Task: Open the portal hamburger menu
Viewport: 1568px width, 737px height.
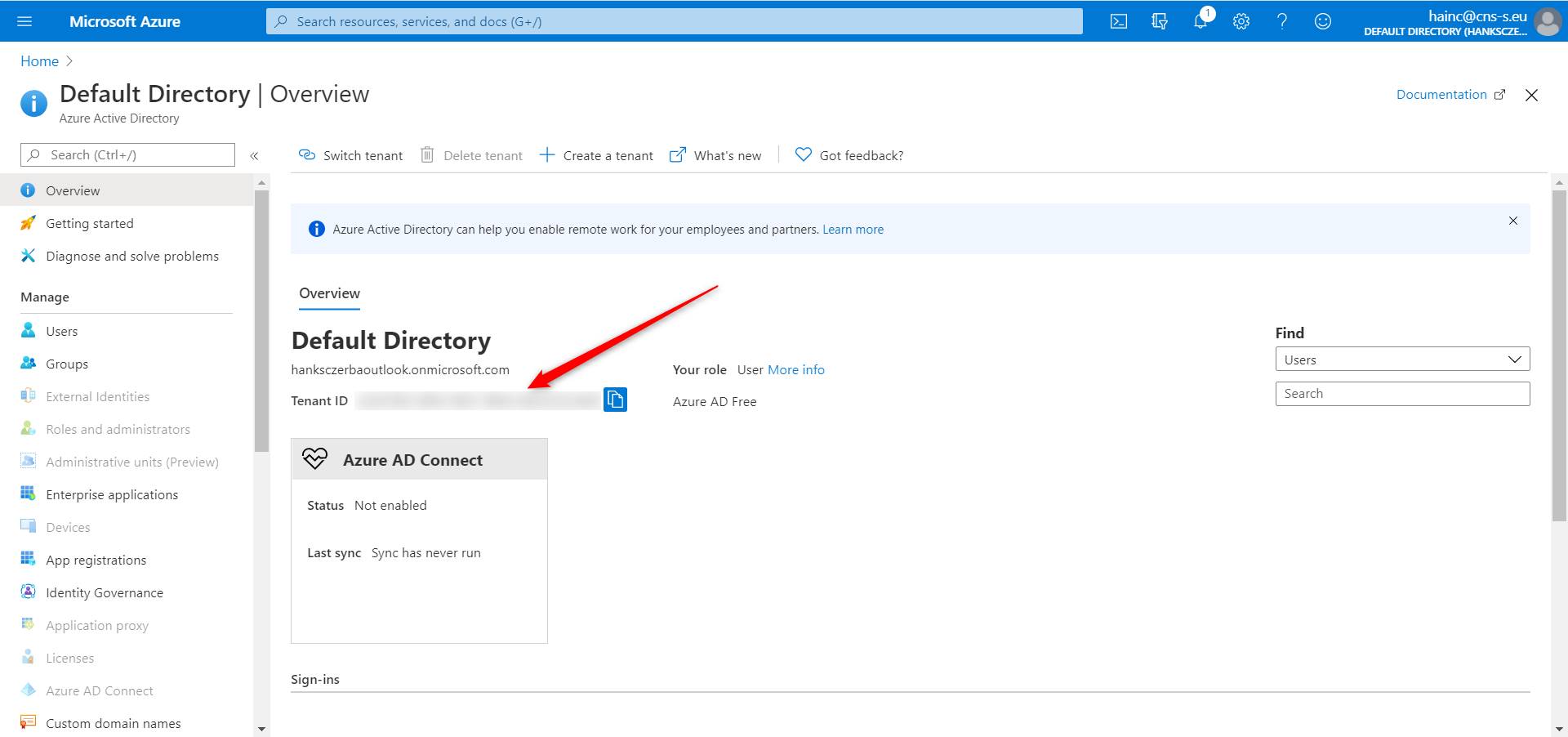Action: (24, 21)
